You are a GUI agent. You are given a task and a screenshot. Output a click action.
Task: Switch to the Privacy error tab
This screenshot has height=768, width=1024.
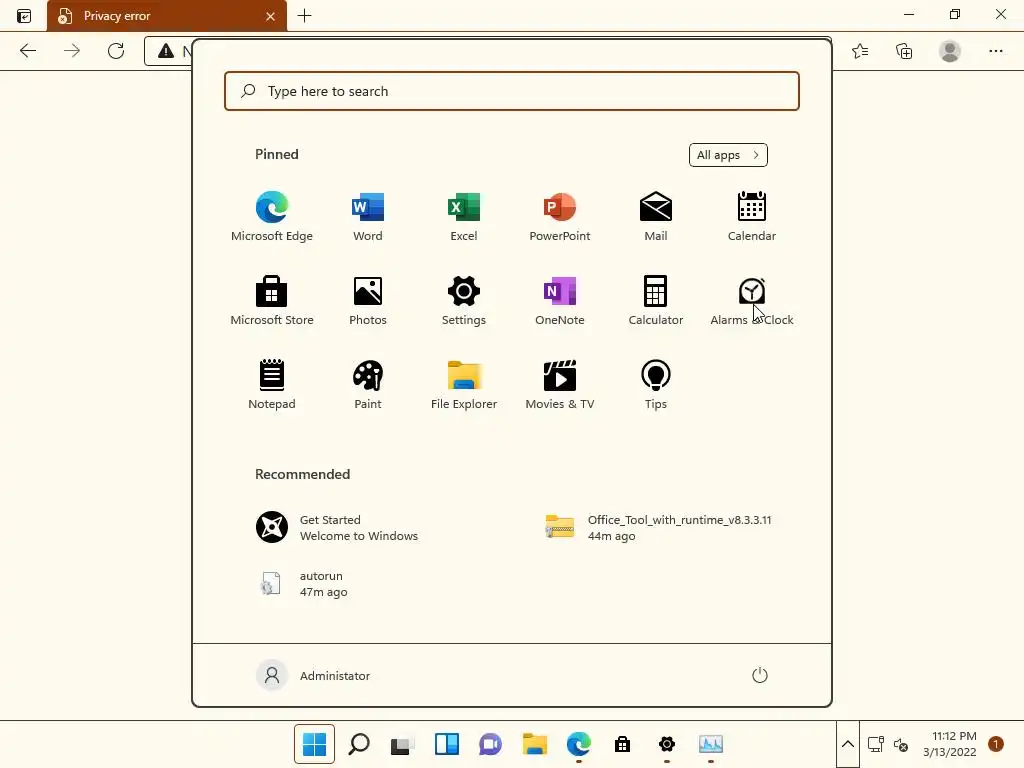coord(167,16)
